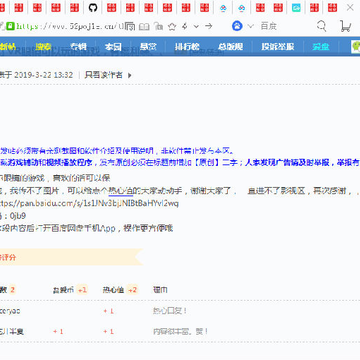Viewport: 360px width, 360px height.
Task: Click the 52pojie URL in address bar
Action: 71,26
